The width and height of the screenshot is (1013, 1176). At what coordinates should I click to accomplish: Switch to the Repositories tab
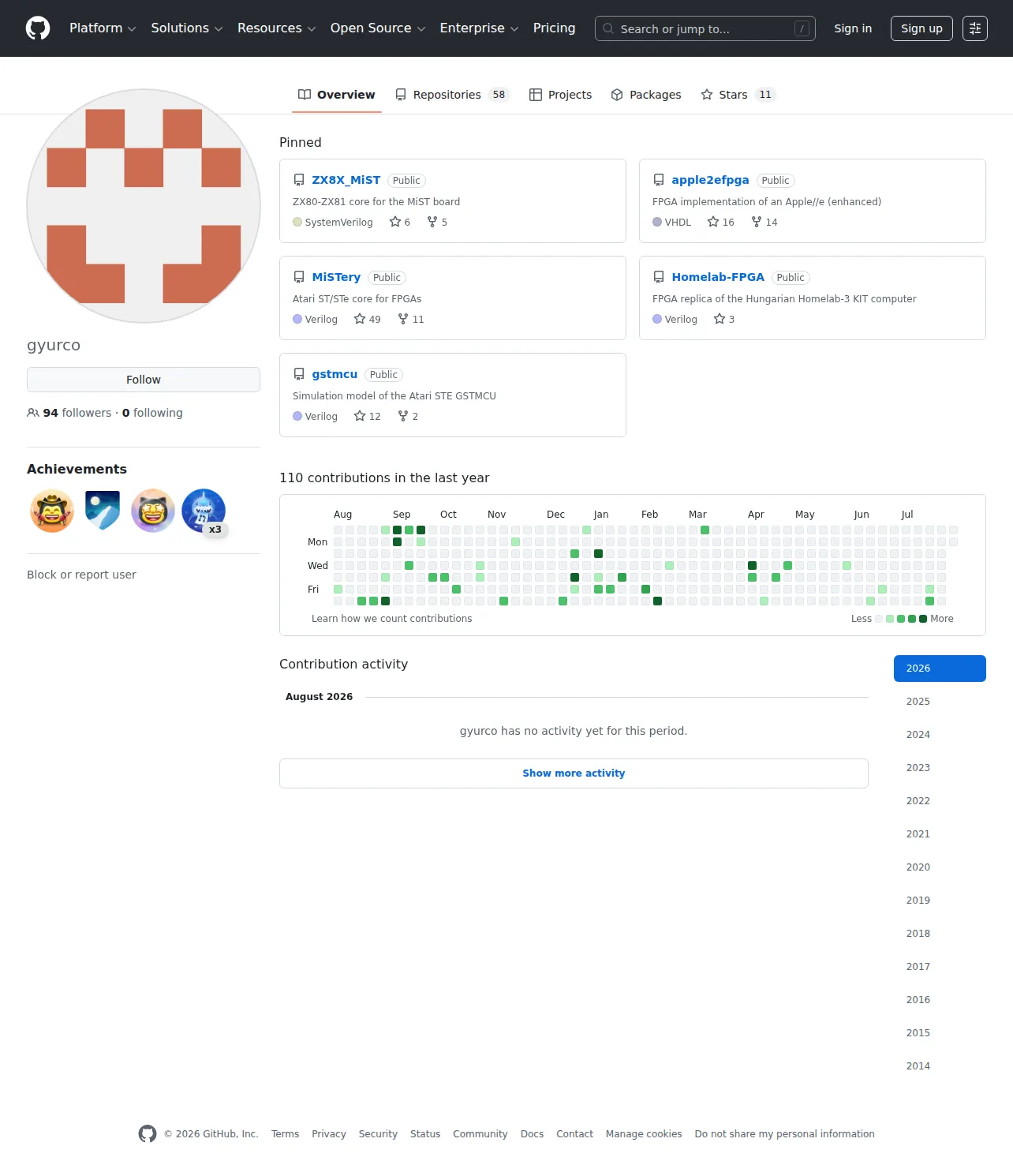pos(453,95)
